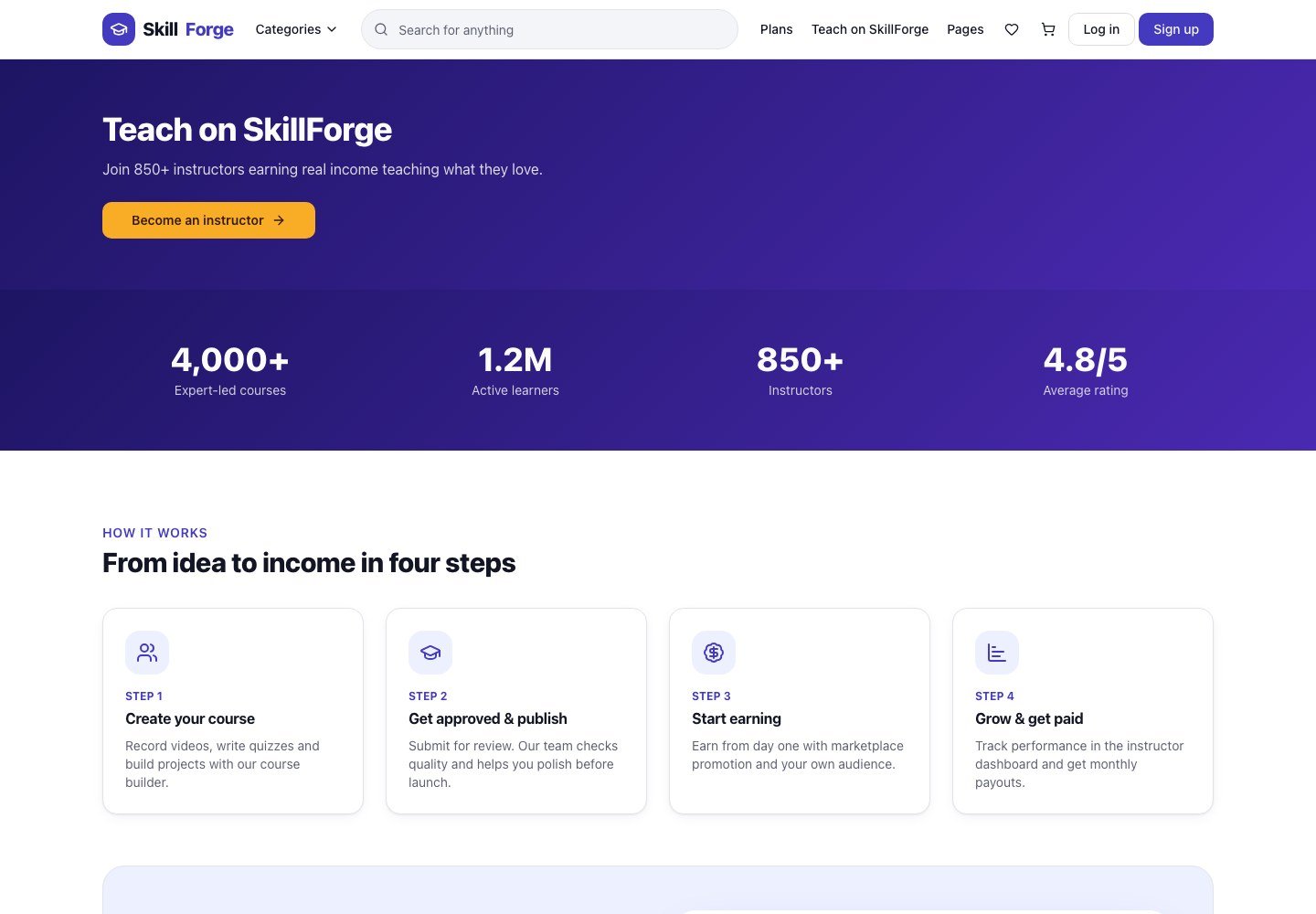The height and width of the screenshot is (914, 1316).
Task: Expand the Categories dropdown
Action: [x=296, y=29]
